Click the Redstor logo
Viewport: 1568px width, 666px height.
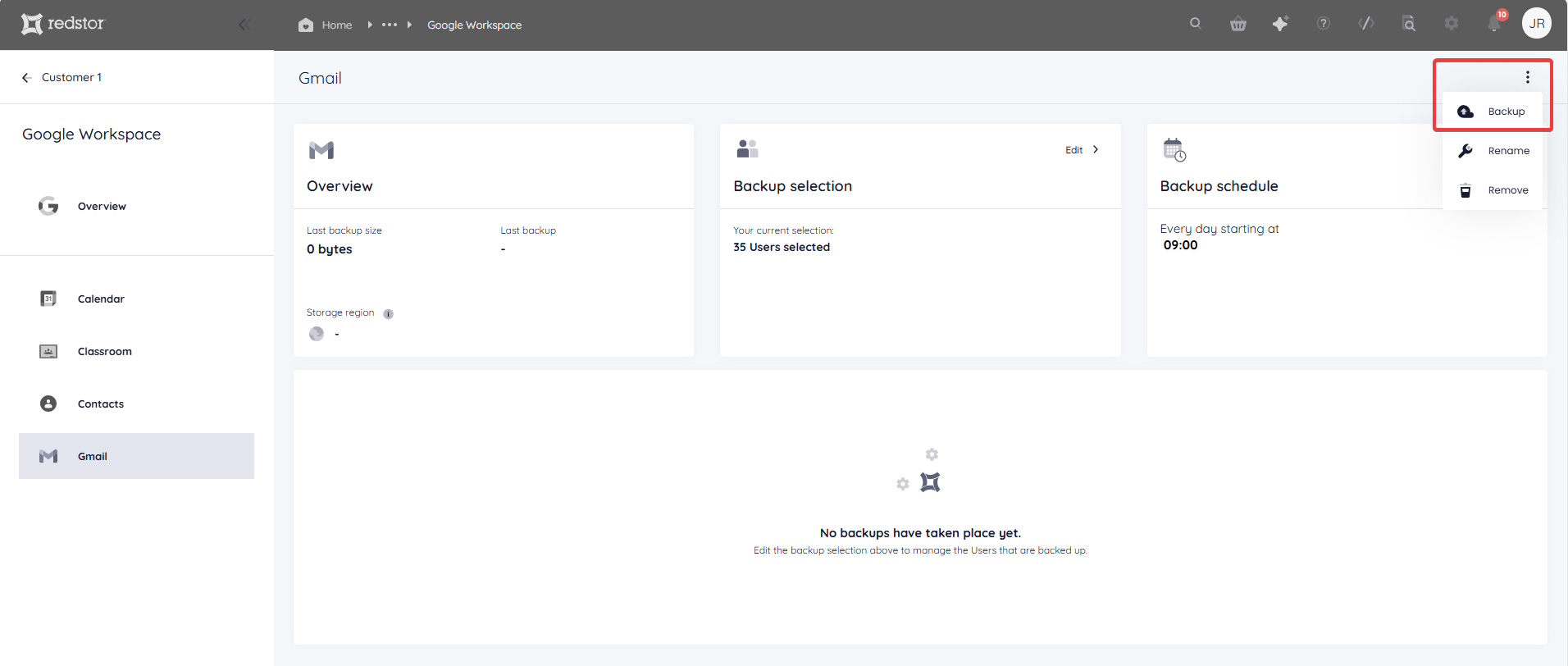point(63,24)
